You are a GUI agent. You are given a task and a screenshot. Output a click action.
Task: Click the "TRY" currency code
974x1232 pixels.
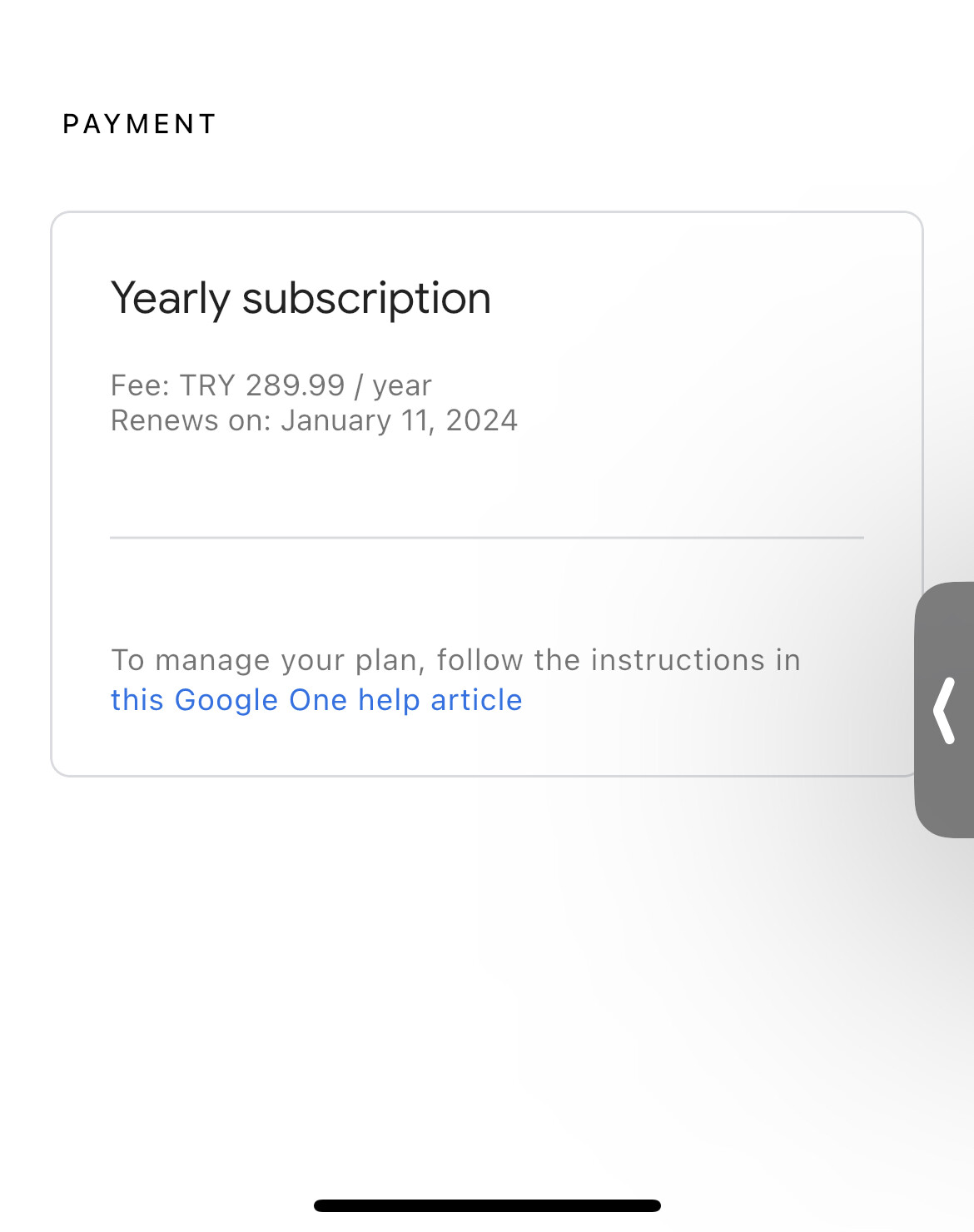point(207,385)
